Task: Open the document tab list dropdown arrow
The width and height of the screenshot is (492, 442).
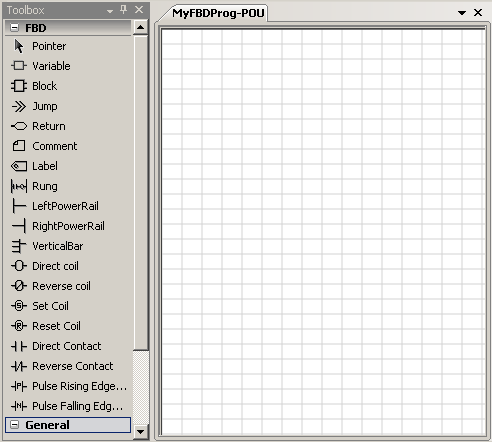Action: tap(462, 13)
